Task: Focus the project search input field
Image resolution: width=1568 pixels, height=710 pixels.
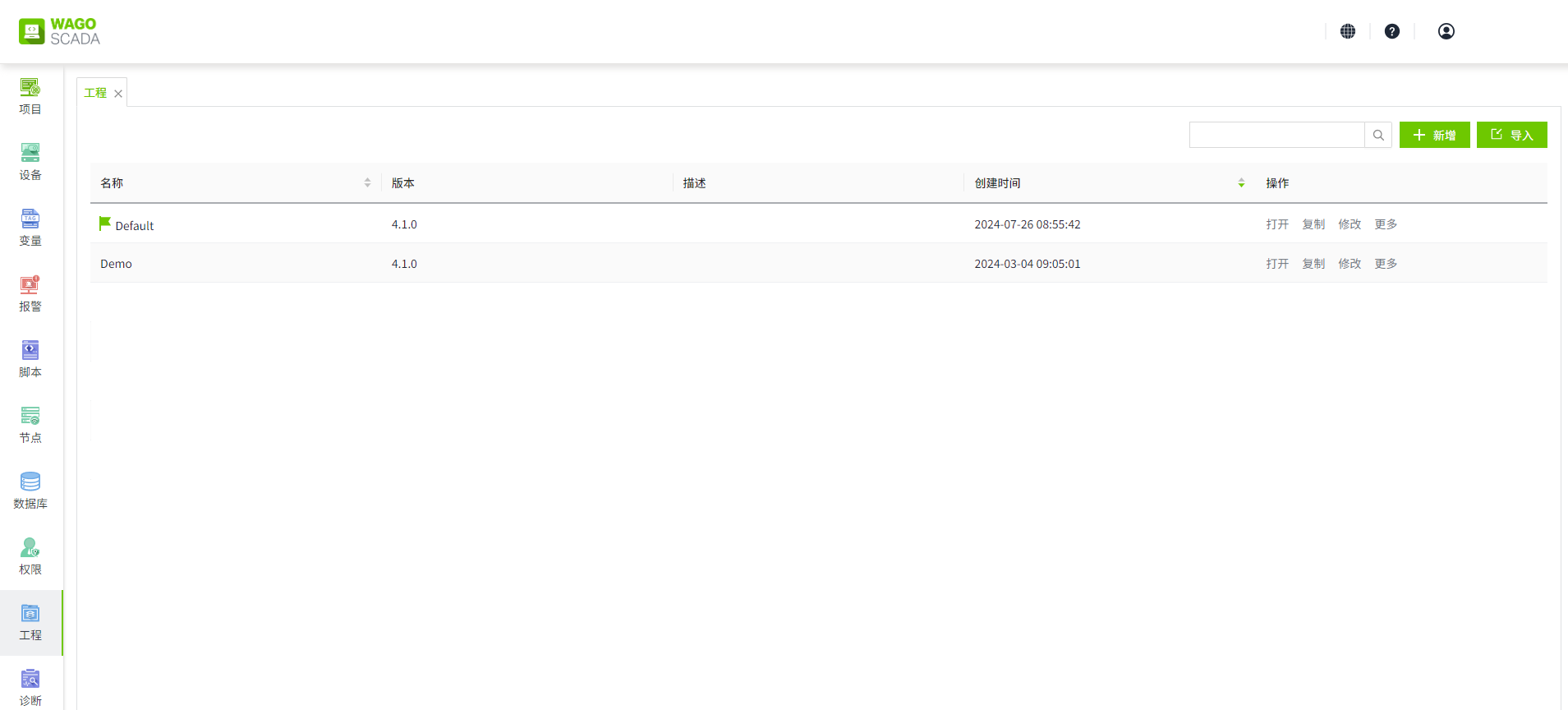Action: pos(1276,135)
